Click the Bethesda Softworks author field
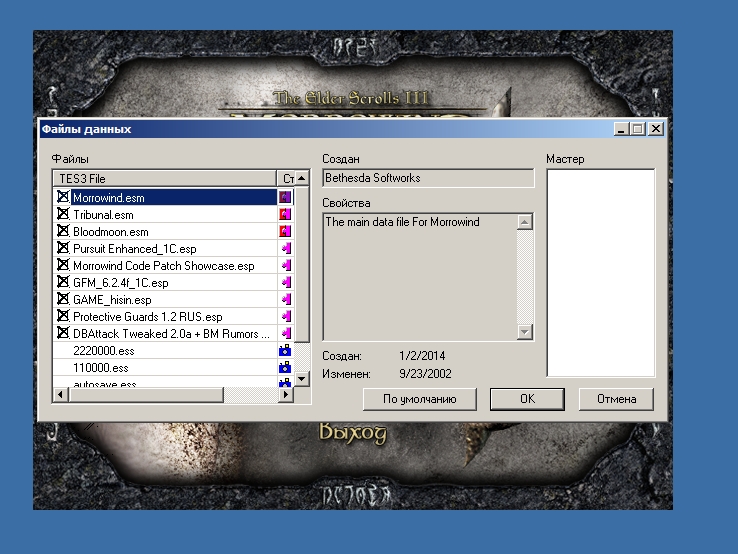The image size is (738, 554). [428, 178]
